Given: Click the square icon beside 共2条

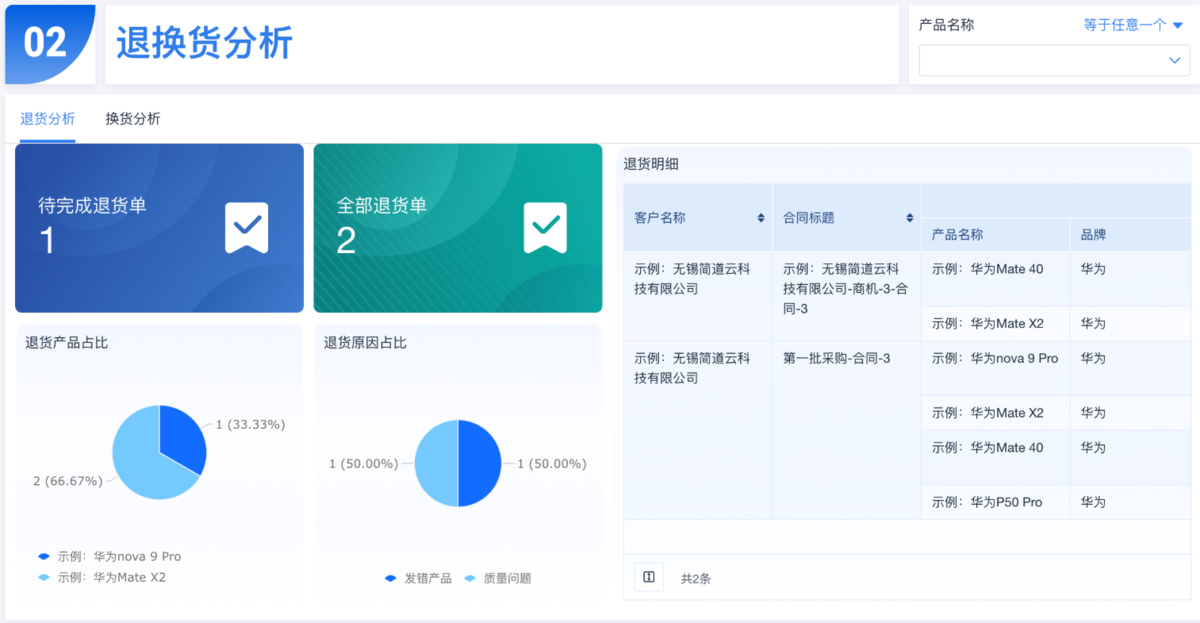Looking at the screenshot, I should [649, 577].
